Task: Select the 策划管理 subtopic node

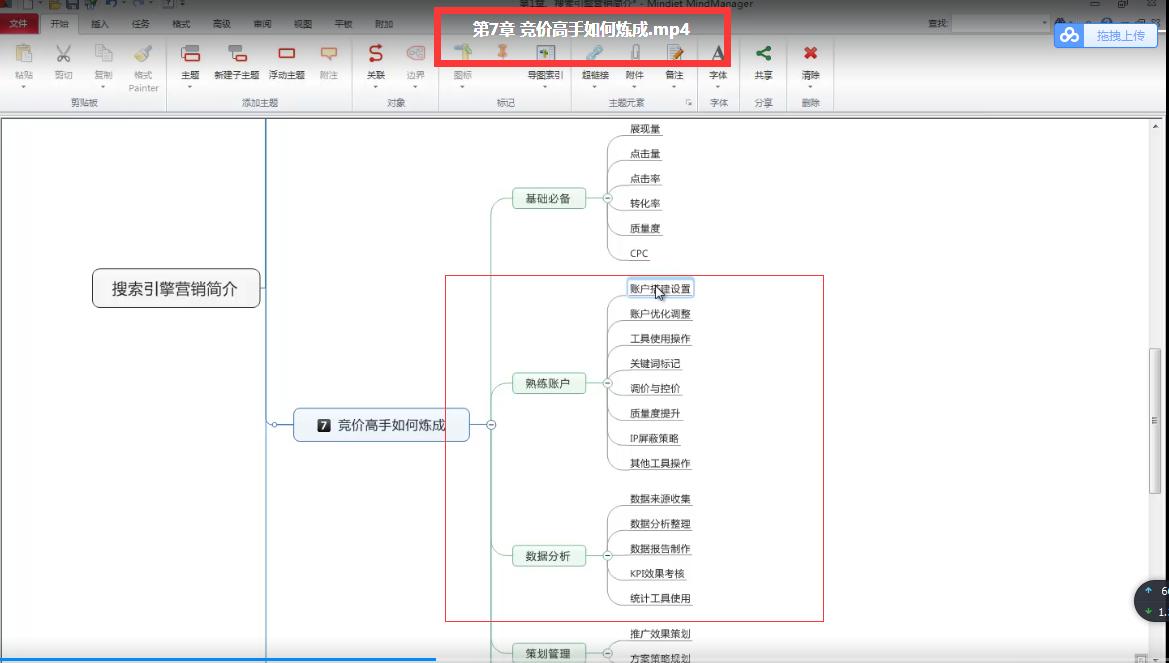Action: [x=548, y=653]
